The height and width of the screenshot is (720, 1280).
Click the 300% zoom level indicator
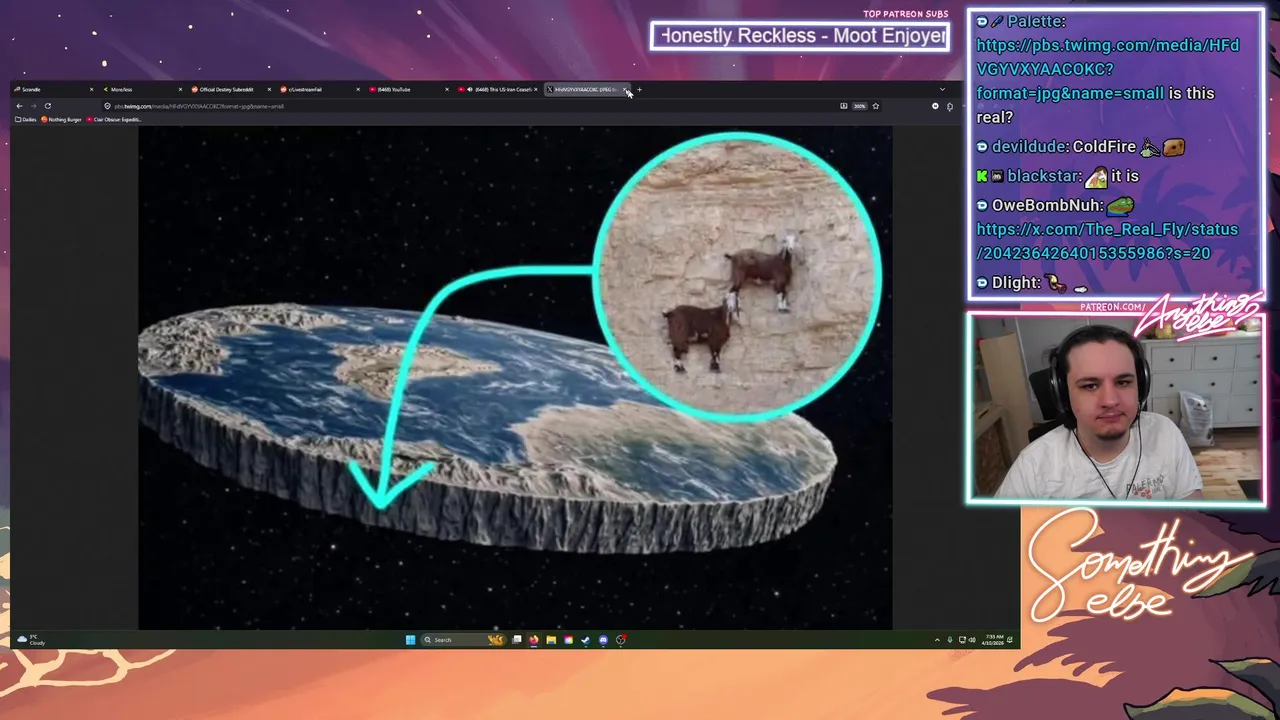[860, 106]
